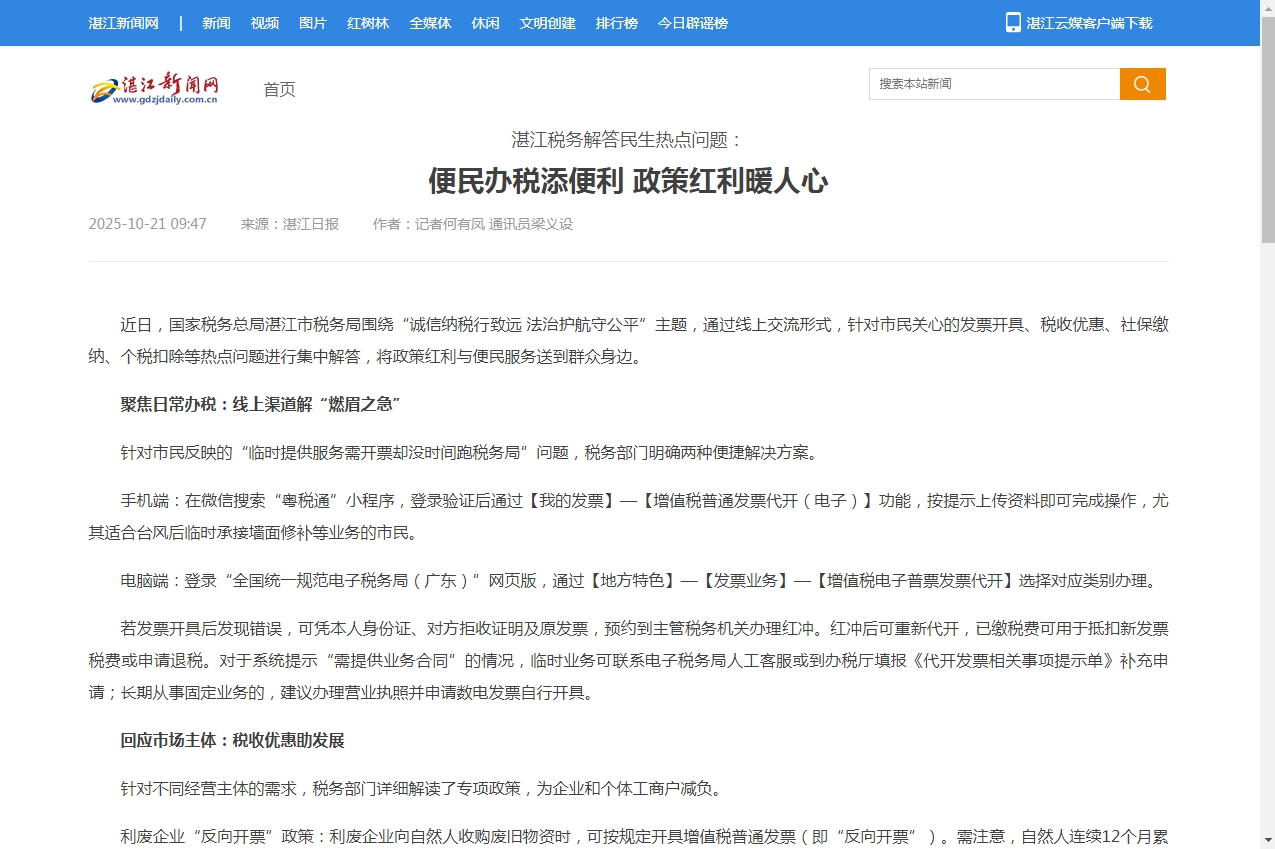Click the scrollbar up arrow
The image size is (1275, 849).
point(1267,8)
